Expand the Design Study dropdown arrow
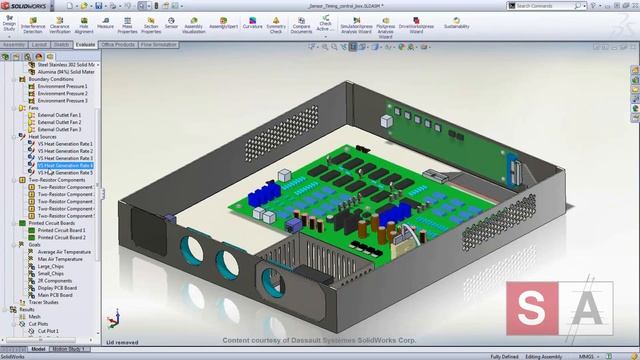The image size is (640, 360). pos(9,37)
